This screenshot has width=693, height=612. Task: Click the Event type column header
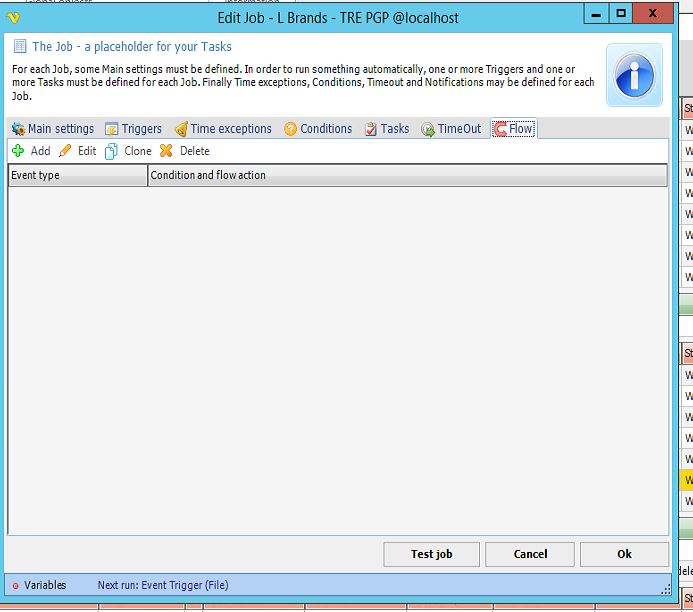click(77, 176)
